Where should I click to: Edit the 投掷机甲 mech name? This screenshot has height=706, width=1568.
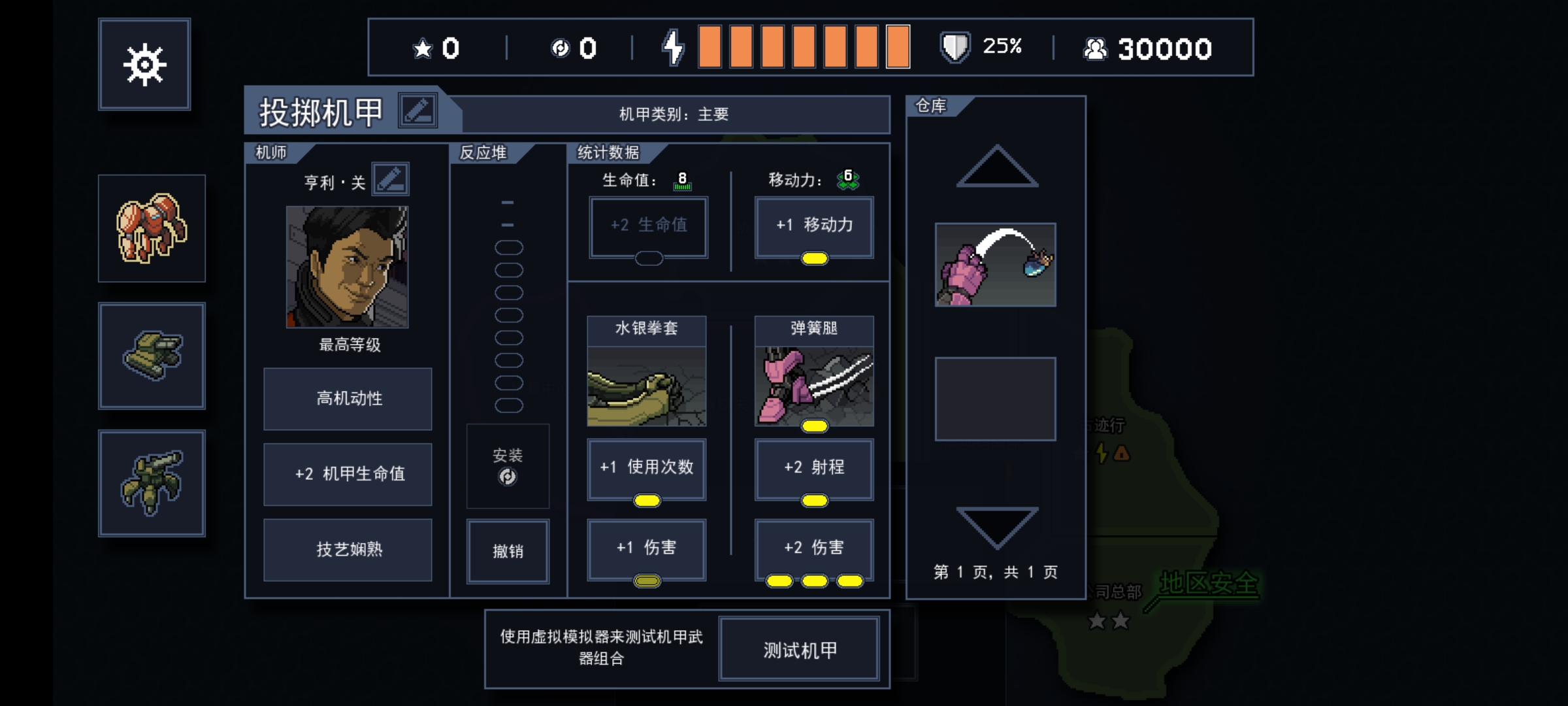tap(418, 110)
